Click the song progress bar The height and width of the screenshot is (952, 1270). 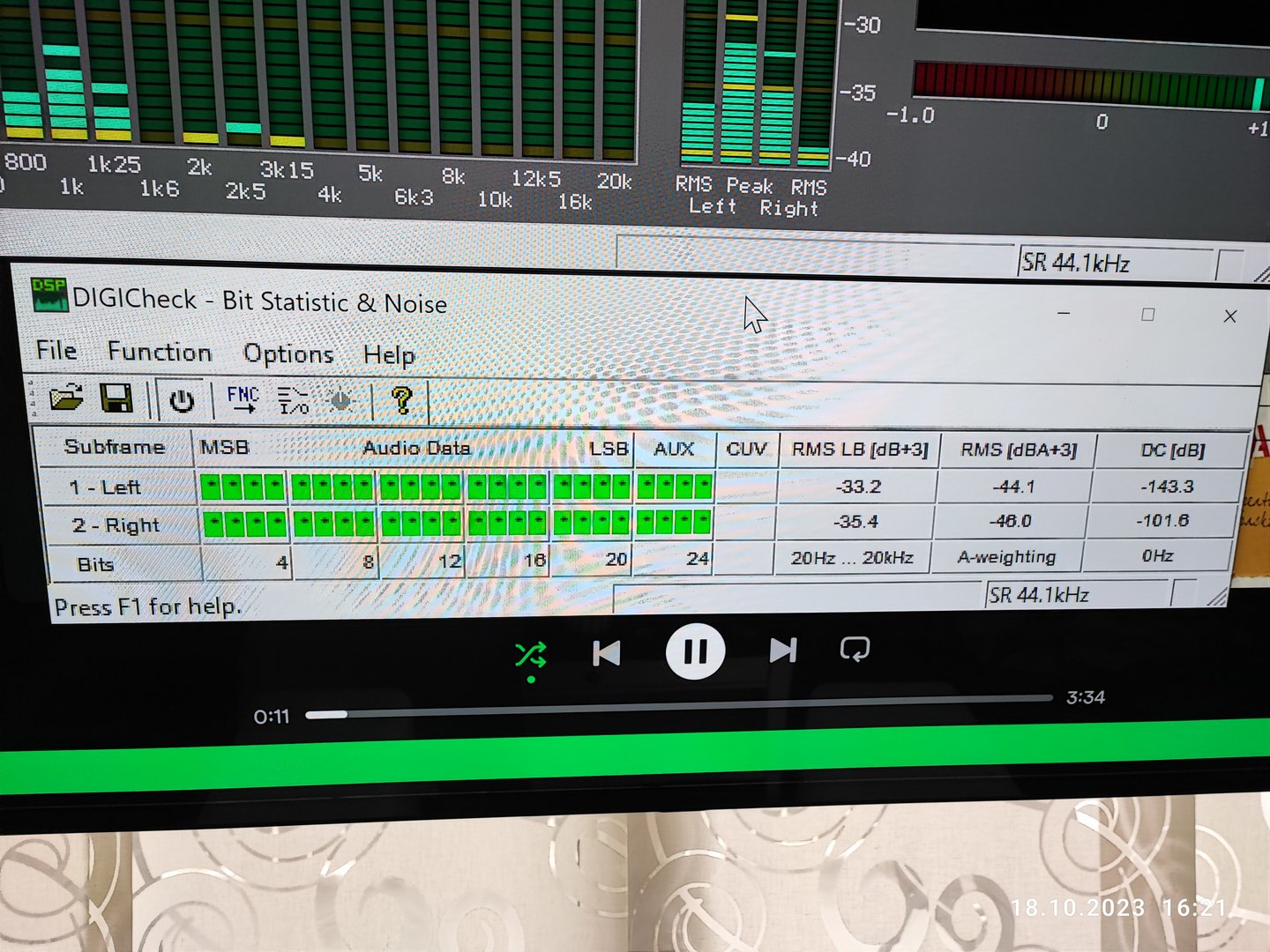pos(679,706)
